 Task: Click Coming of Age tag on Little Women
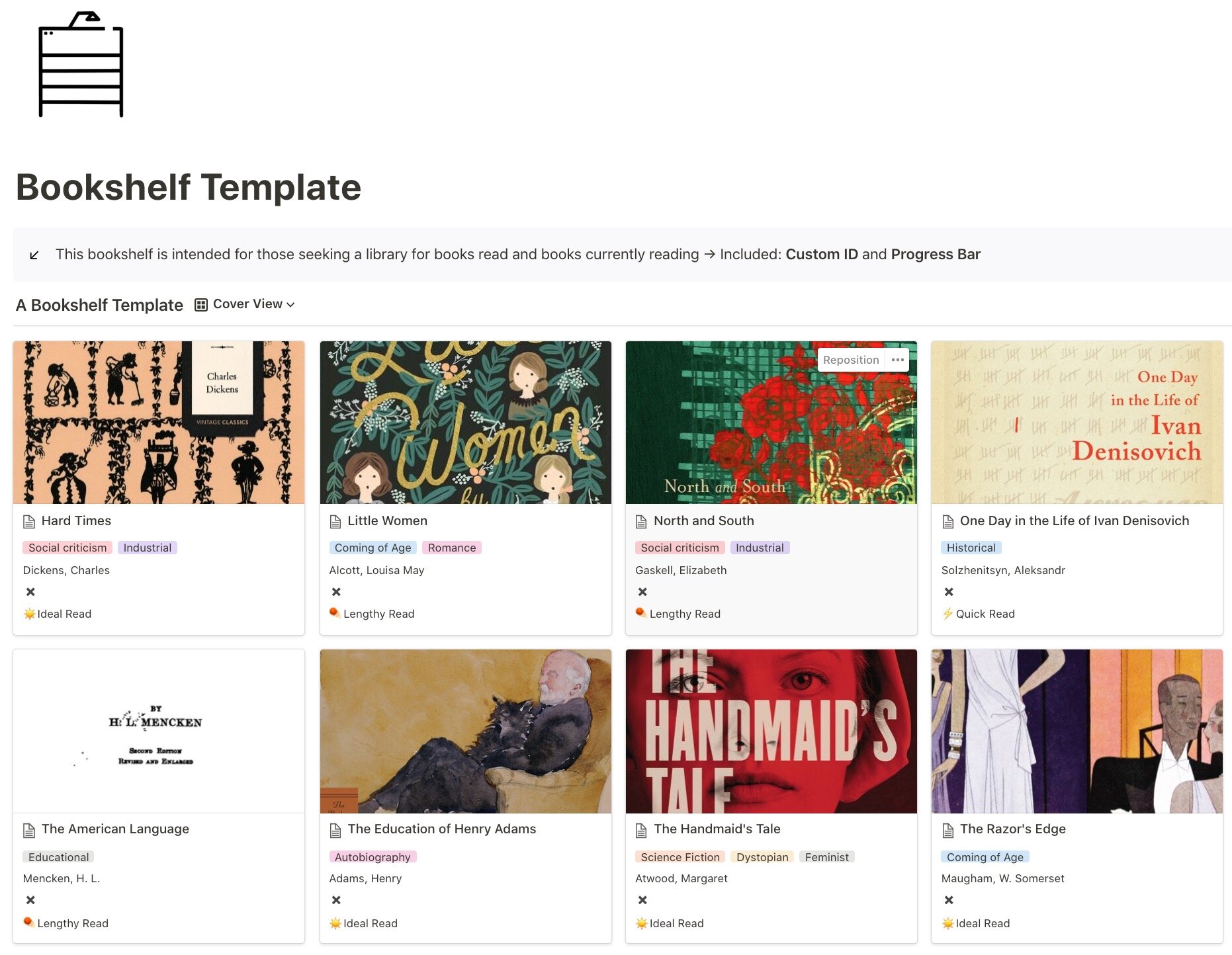point(373,548)
